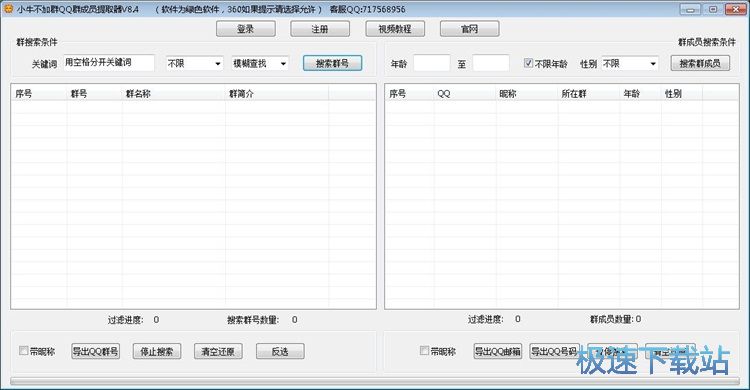Image resolution: width=750 pixels, height=390 pixels.
Task: Click the 所在群 column header
Action: click(x=589, y=93)
